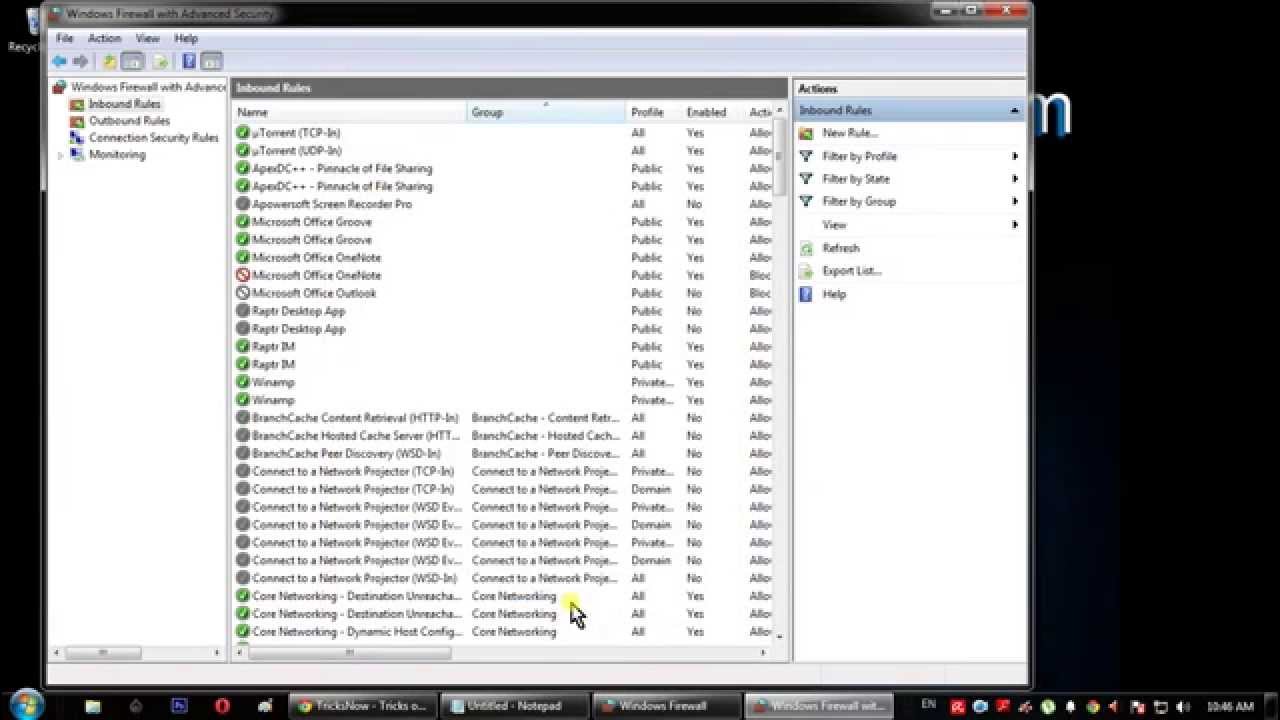Open the Opera icon on the taskbar

[x=222, y=706]
